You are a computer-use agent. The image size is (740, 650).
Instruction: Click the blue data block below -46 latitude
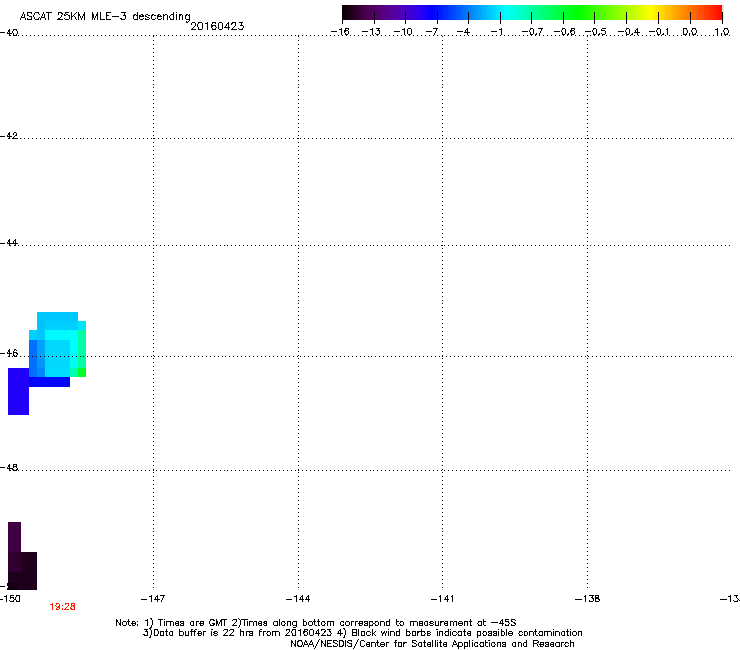click(18, 391)
